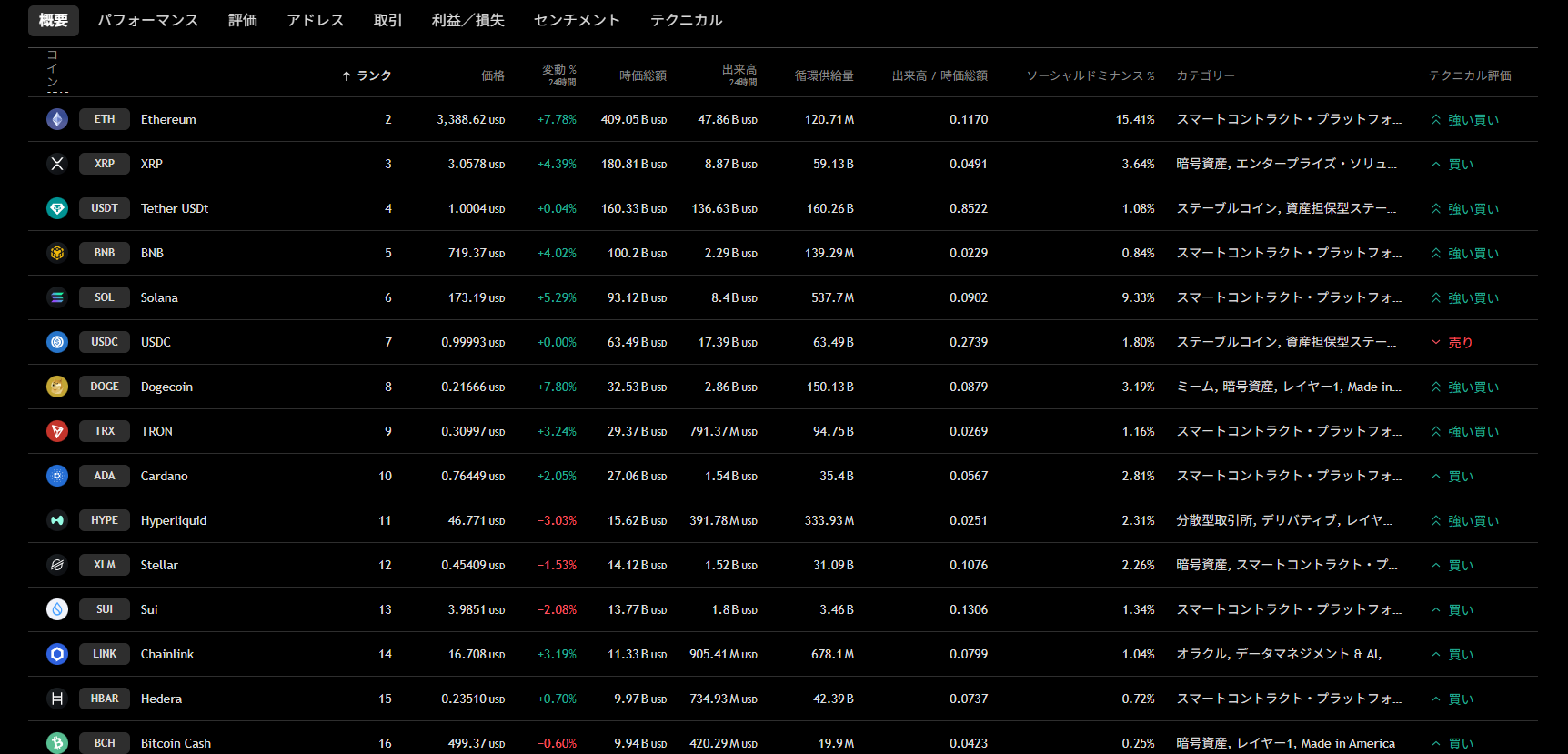Open the Hyperliquid name link
This screenshot has height=754, width=1568.
point(174,520)
